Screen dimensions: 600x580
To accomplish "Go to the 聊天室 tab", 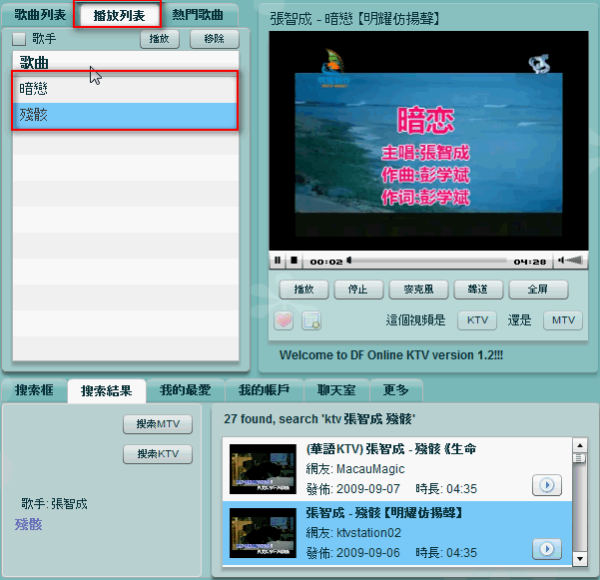I will [336, 390].
